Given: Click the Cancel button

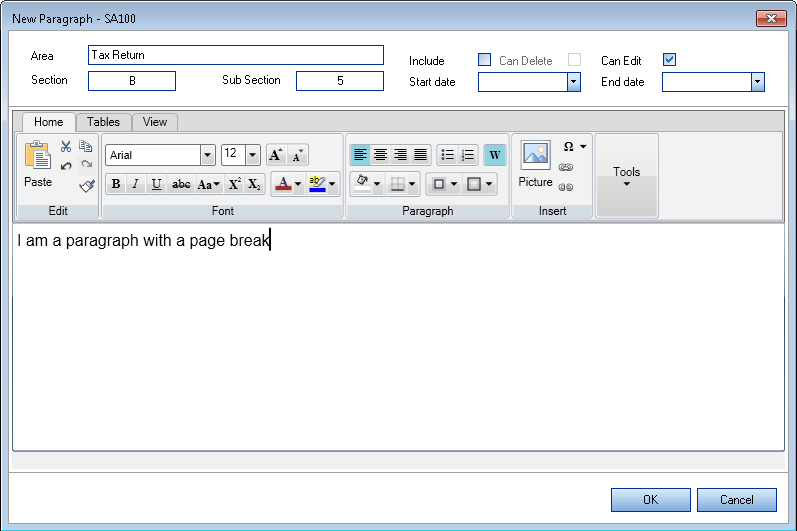Looking at the screenshot, I should 737,499.
